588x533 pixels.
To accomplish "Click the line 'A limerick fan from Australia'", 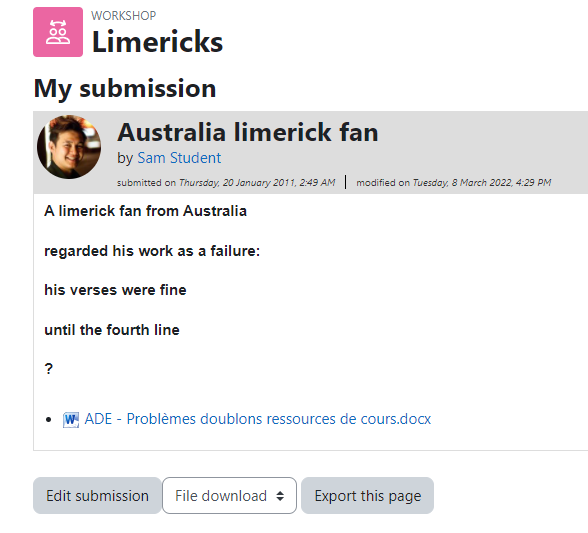I will [x=146, y=211].
